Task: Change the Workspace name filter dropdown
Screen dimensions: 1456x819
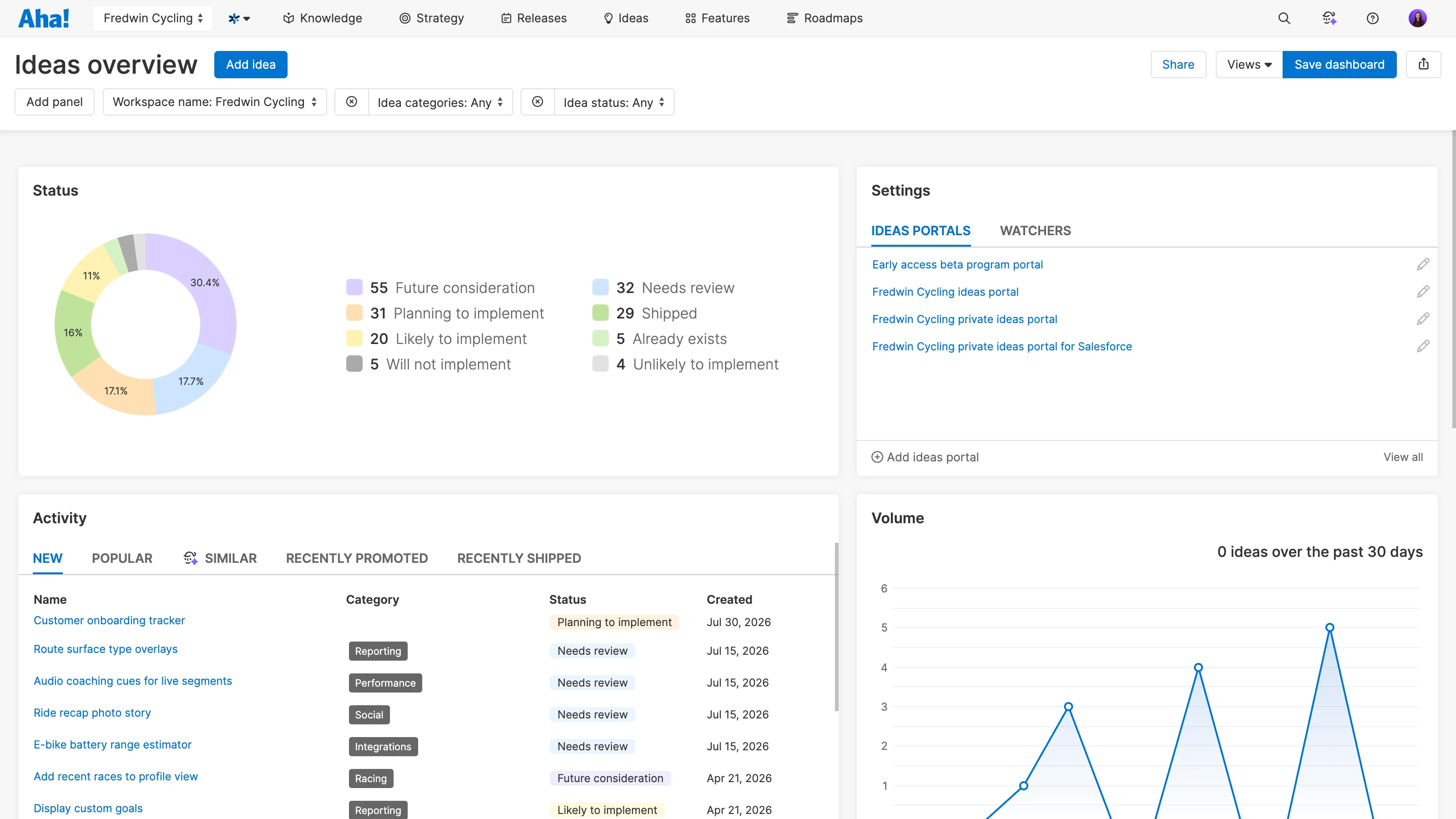Action: point(215,102)
